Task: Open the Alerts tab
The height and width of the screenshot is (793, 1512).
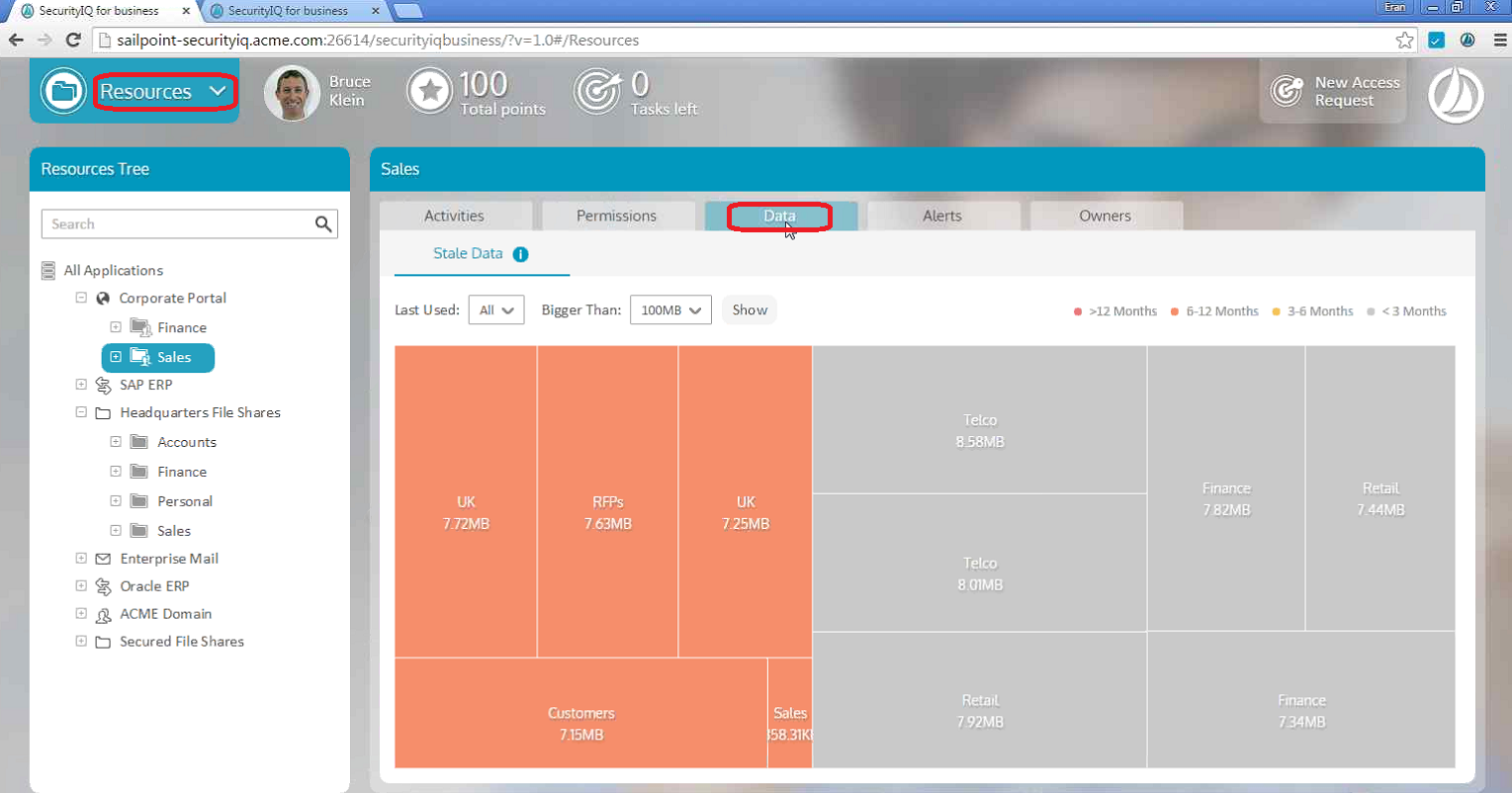Action: 942,216
